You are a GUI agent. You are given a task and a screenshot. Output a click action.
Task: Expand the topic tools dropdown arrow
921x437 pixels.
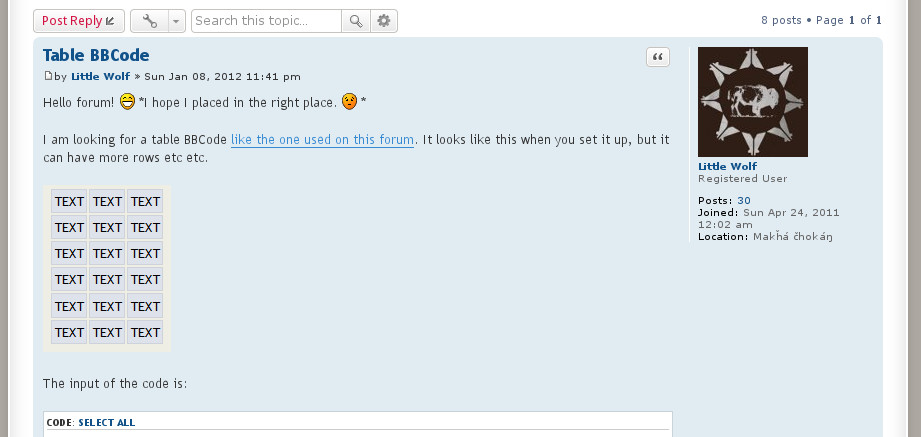point(177,21)
